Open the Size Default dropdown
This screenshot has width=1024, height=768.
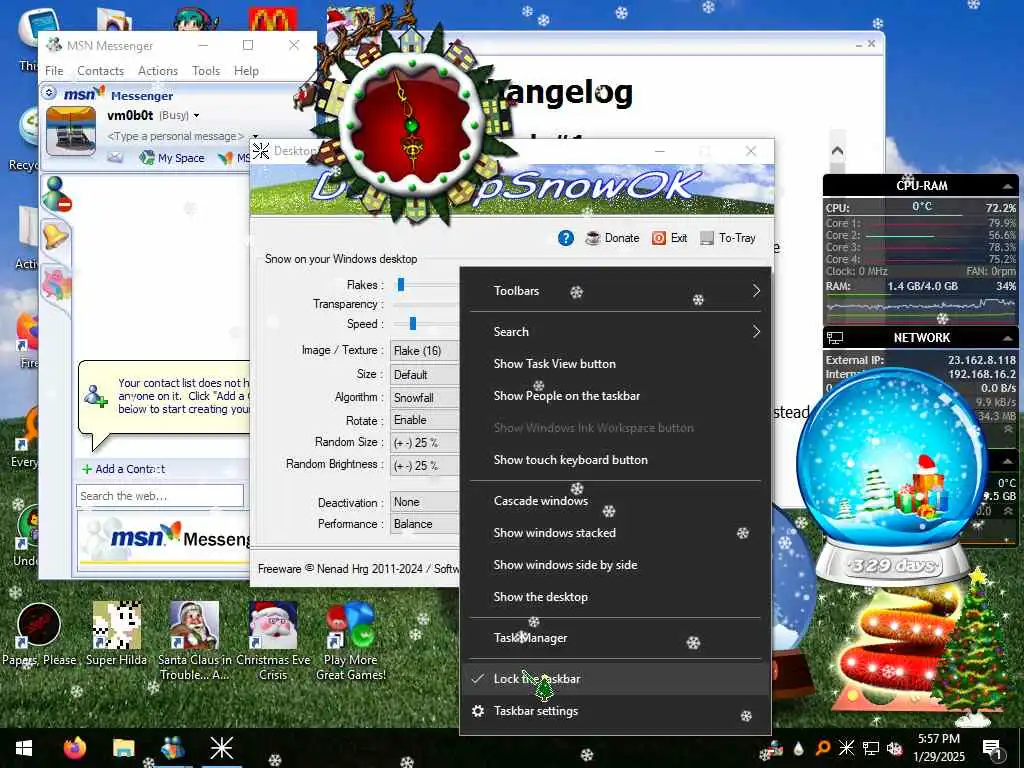(424, 375)
